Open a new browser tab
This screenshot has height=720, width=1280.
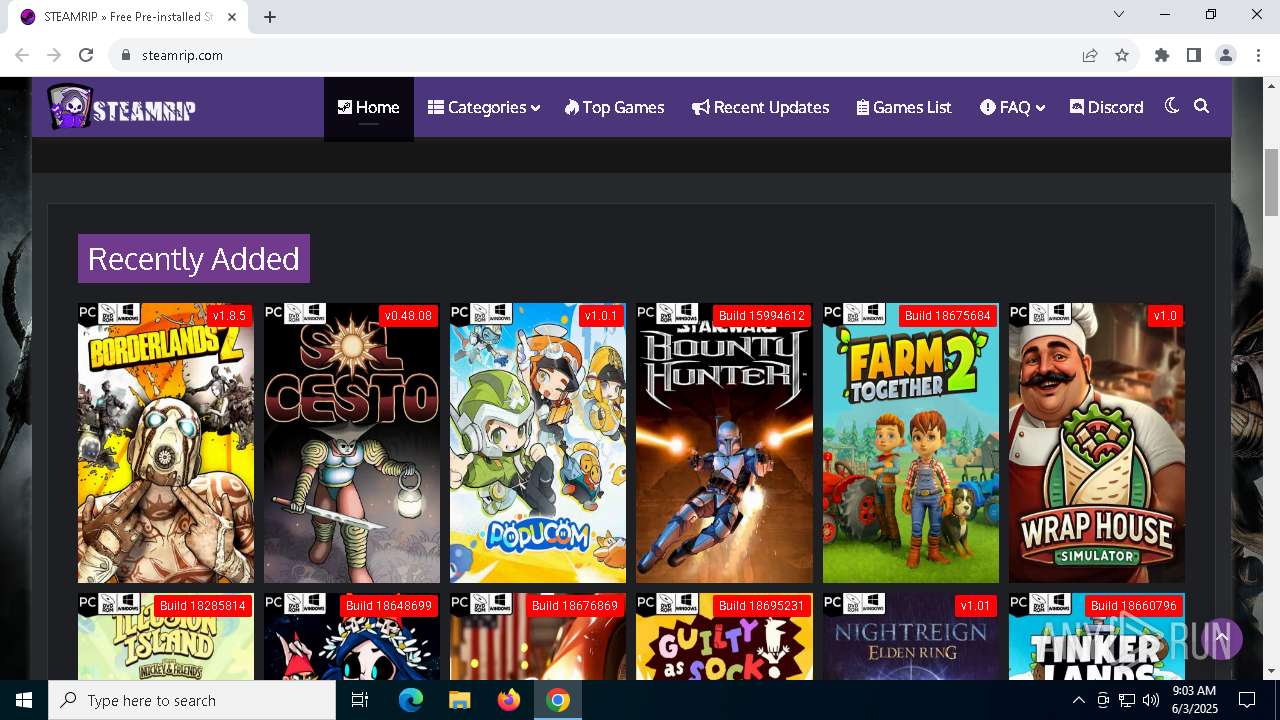pyautogui.click(x=270, y=17)
